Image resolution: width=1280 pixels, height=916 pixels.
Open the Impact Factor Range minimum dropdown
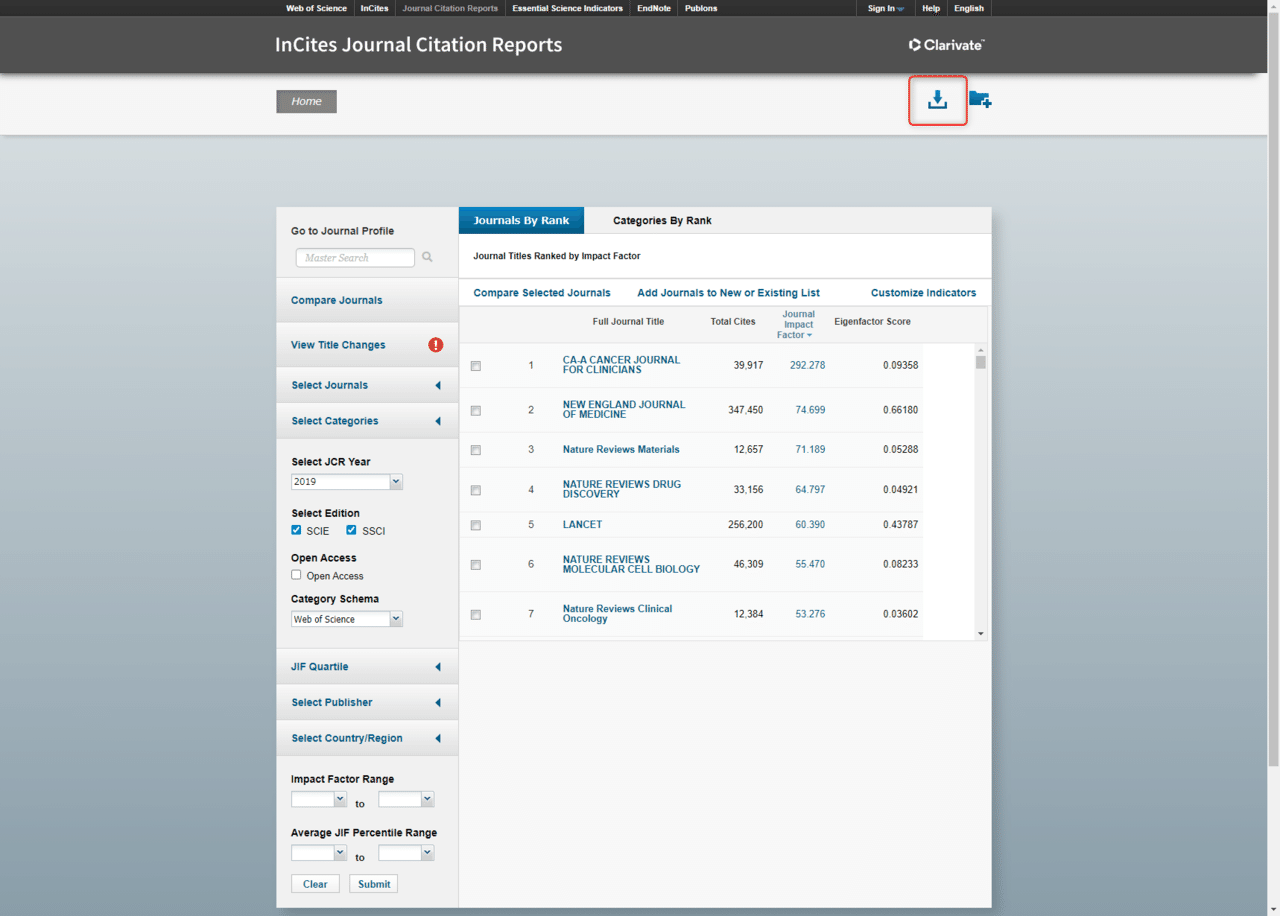point(319,800)
